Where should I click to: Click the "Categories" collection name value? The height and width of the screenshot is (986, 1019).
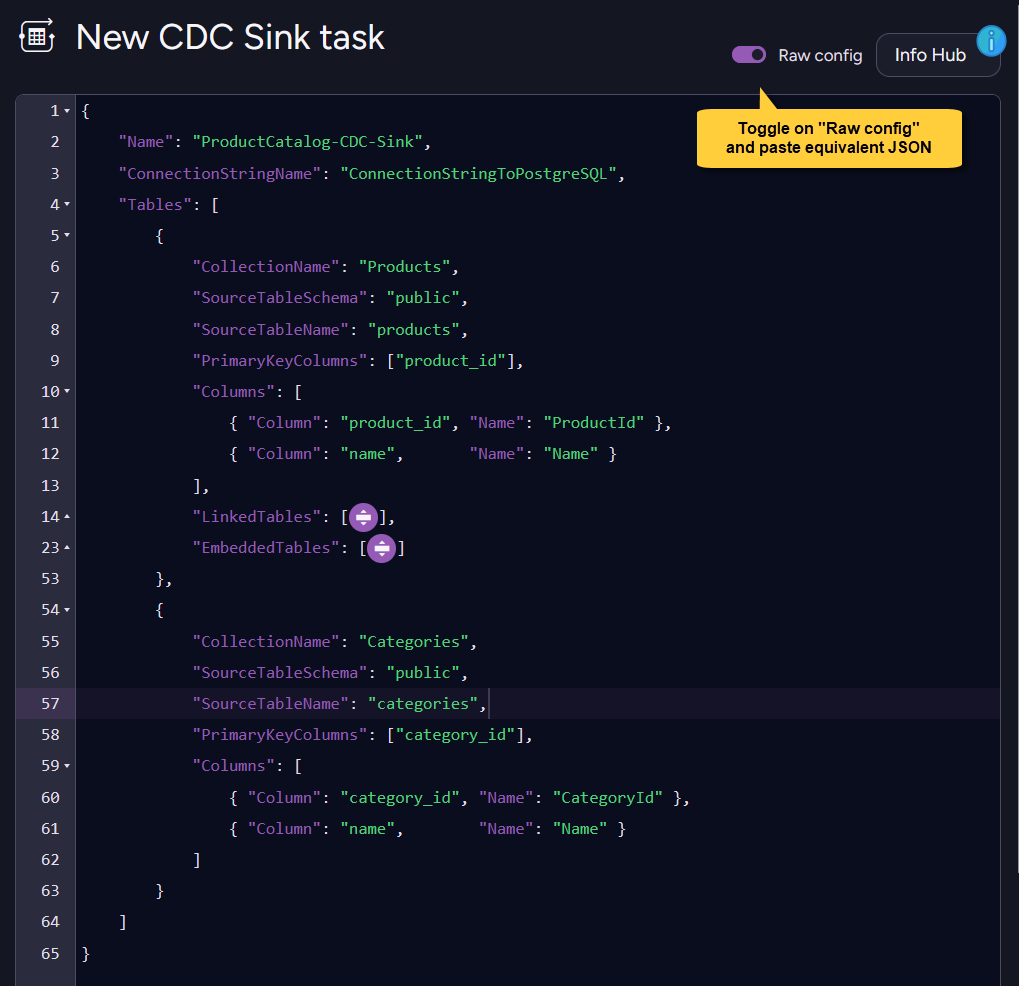(413, 642)
